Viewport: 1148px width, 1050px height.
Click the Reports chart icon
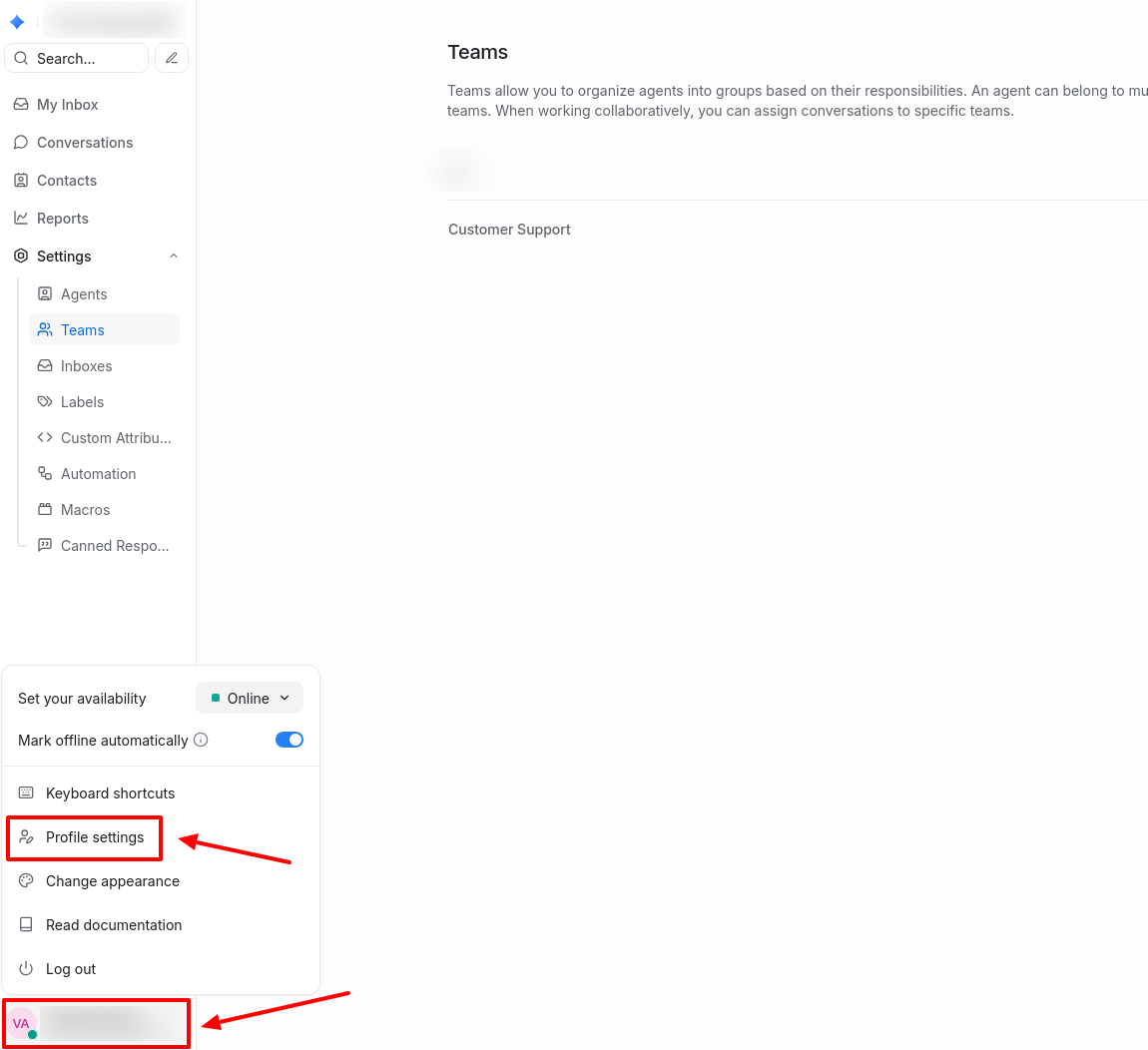(21, 219)
